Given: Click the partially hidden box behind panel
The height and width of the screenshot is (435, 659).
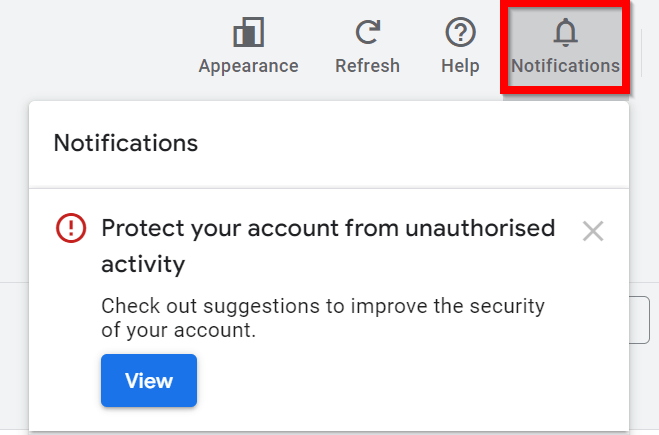Looking at the screenshot, I should point(640,320).
